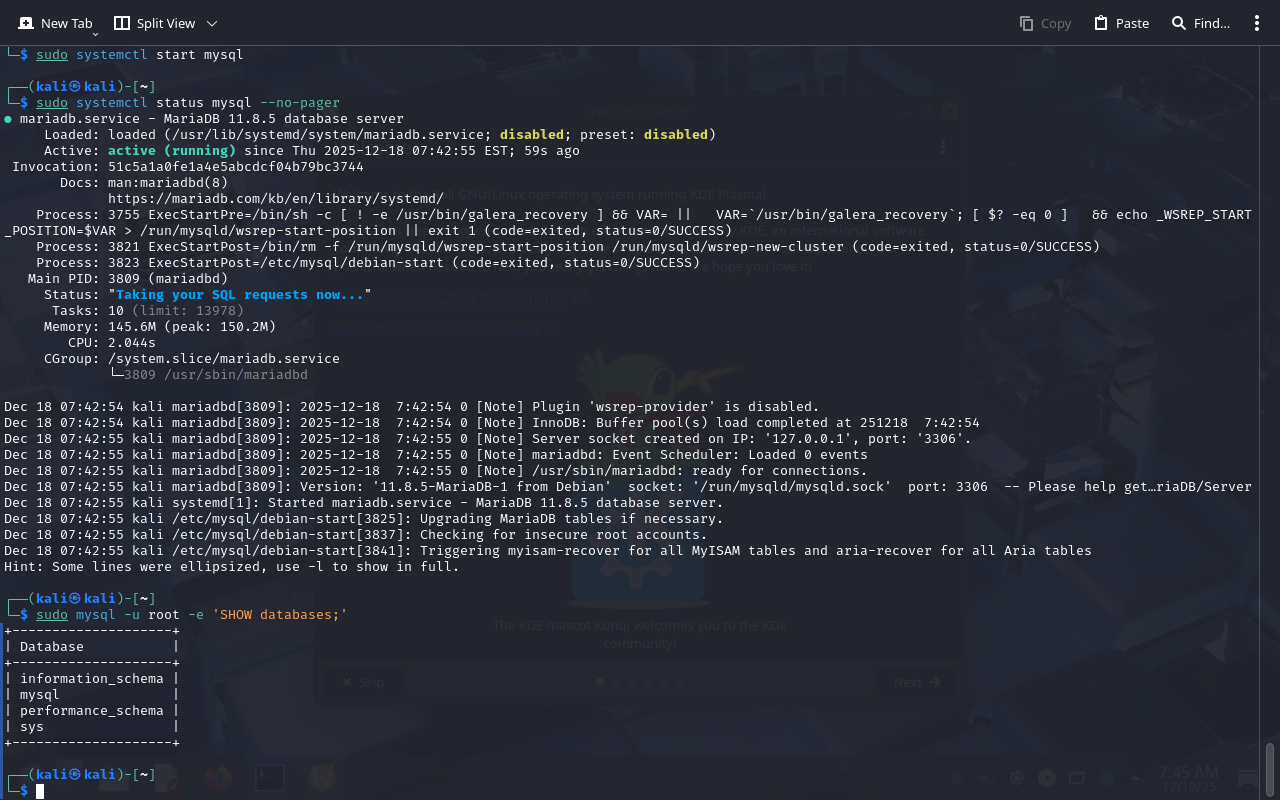Click the 'SHOW databases;' command string

pos(279,615)
